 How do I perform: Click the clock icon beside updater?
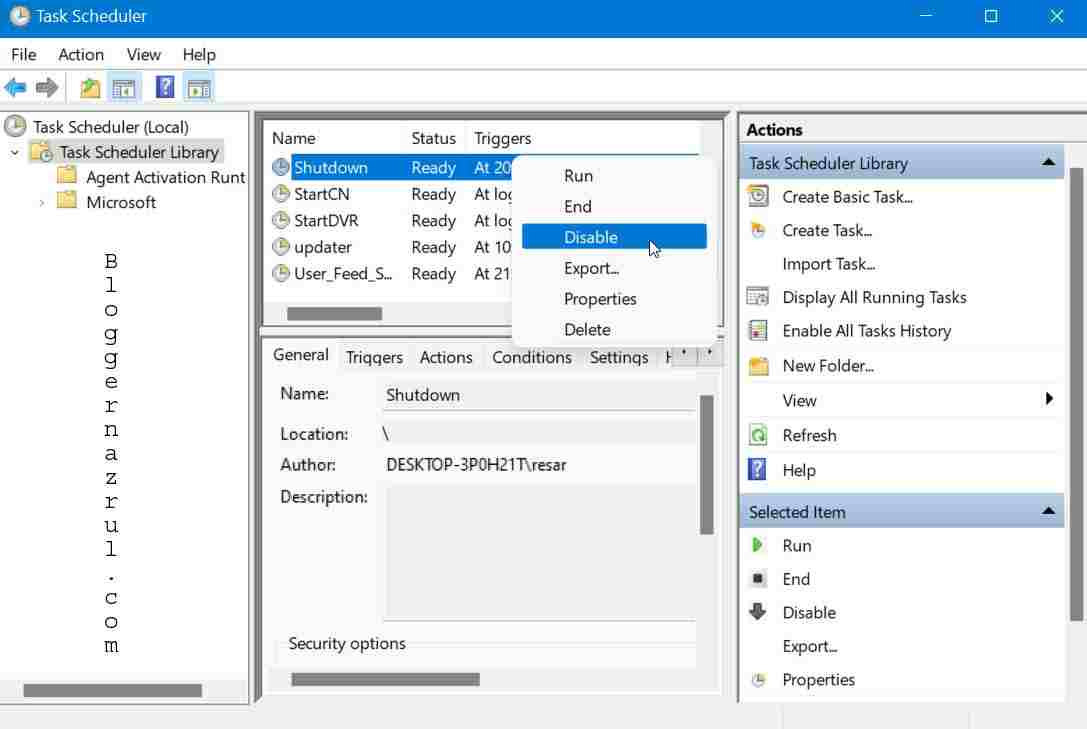point(281,247)
